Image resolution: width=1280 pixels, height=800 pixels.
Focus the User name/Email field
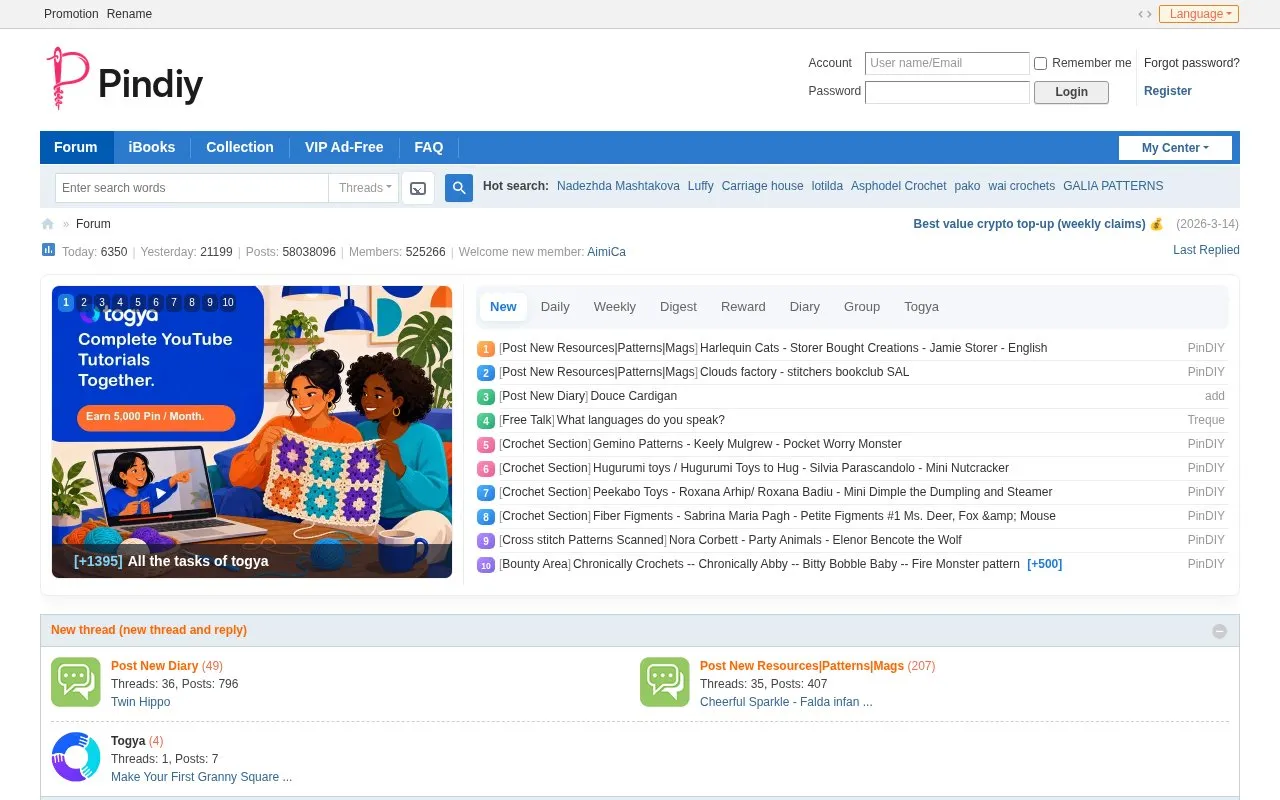[x=947, y=63]
